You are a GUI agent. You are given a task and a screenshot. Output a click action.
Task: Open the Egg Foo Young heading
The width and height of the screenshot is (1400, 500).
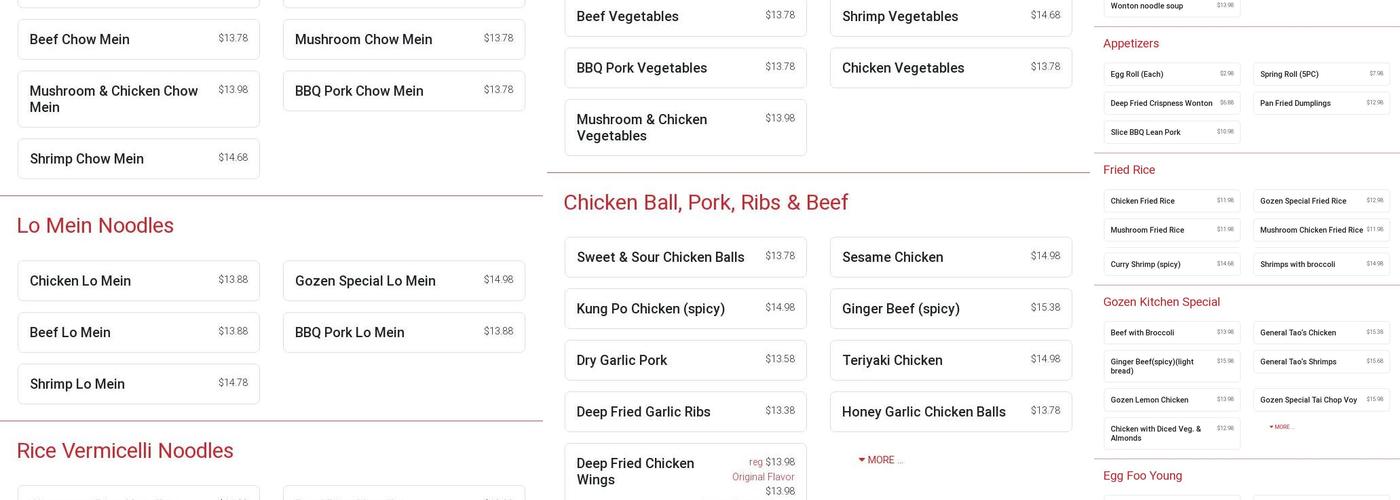click(1142, 476)
